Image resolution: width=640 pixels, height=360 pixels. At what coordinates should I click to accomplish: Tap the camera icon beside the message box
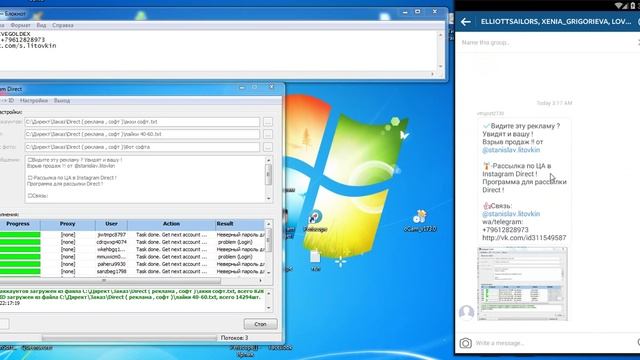(465, 343)
